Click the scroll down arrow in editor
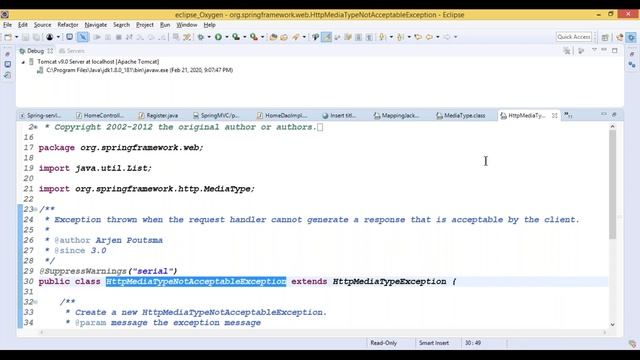640x360 pixels. pos(612,324)
